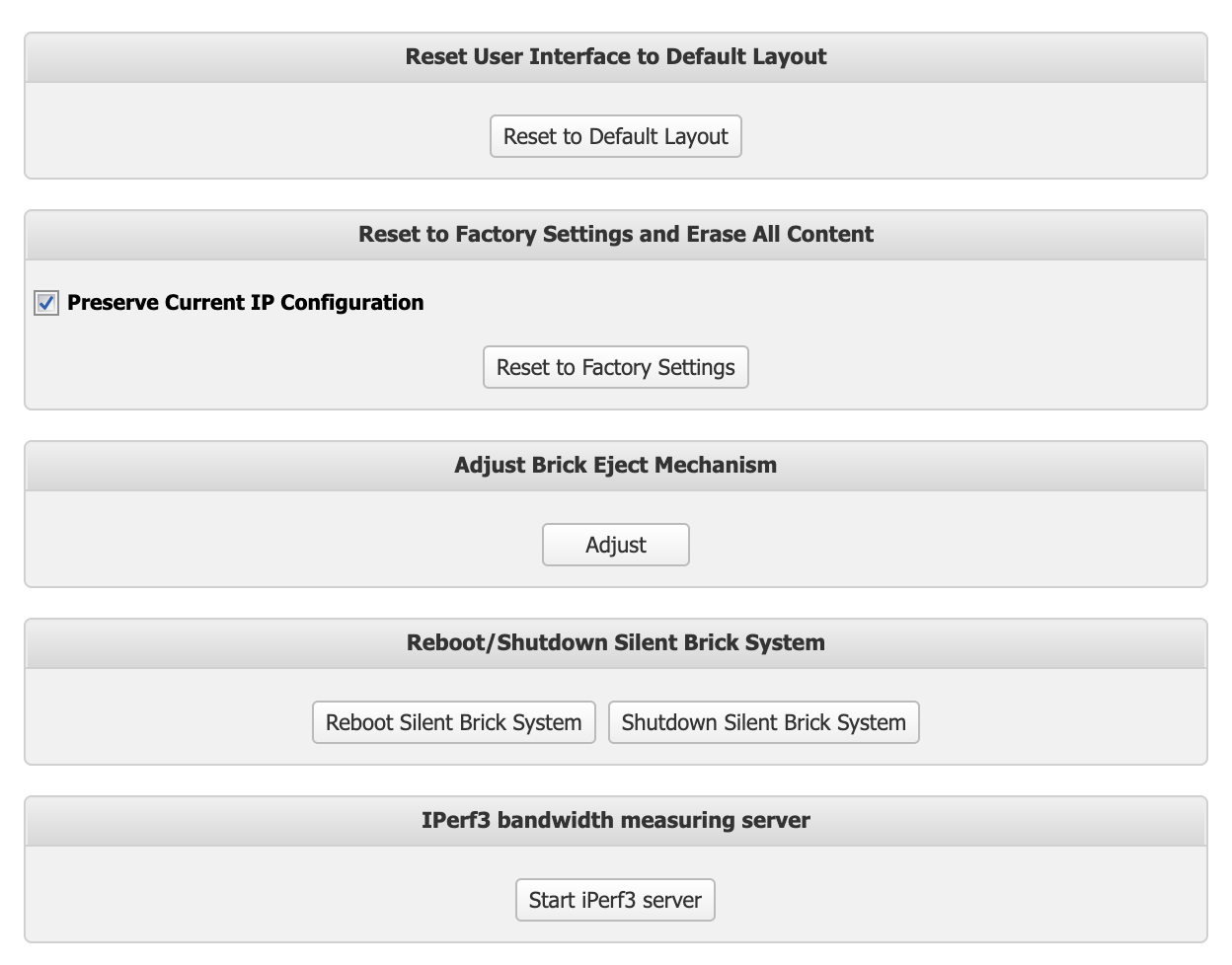Select the Reboot/Shutdown Silent Brick System header
Image resolution: width=1232 pixels, height=965 pixels.
[x=615, y=643]
